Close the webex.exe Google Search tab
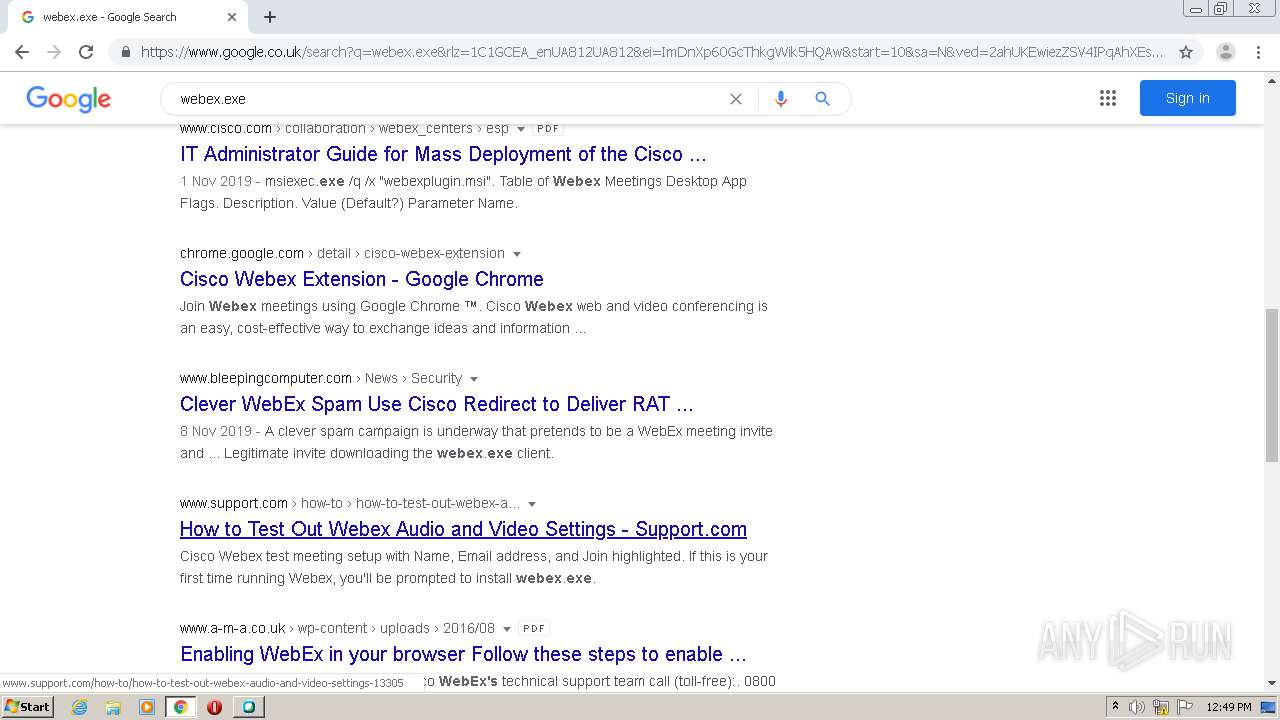 pos(232,17)
